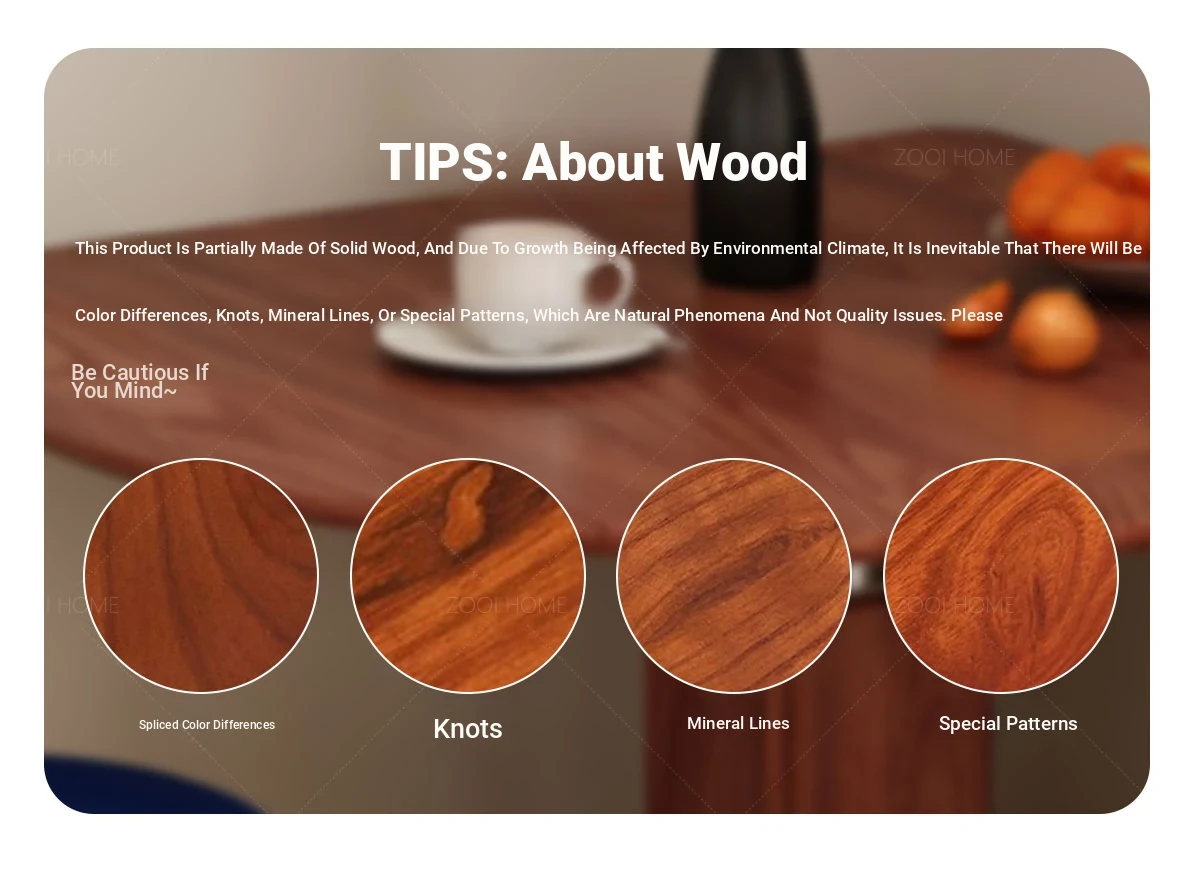The height and width of the screenshot is (879, 1200).
Task: Click the white saucer under the cup
Action: (x=522, y=343)
